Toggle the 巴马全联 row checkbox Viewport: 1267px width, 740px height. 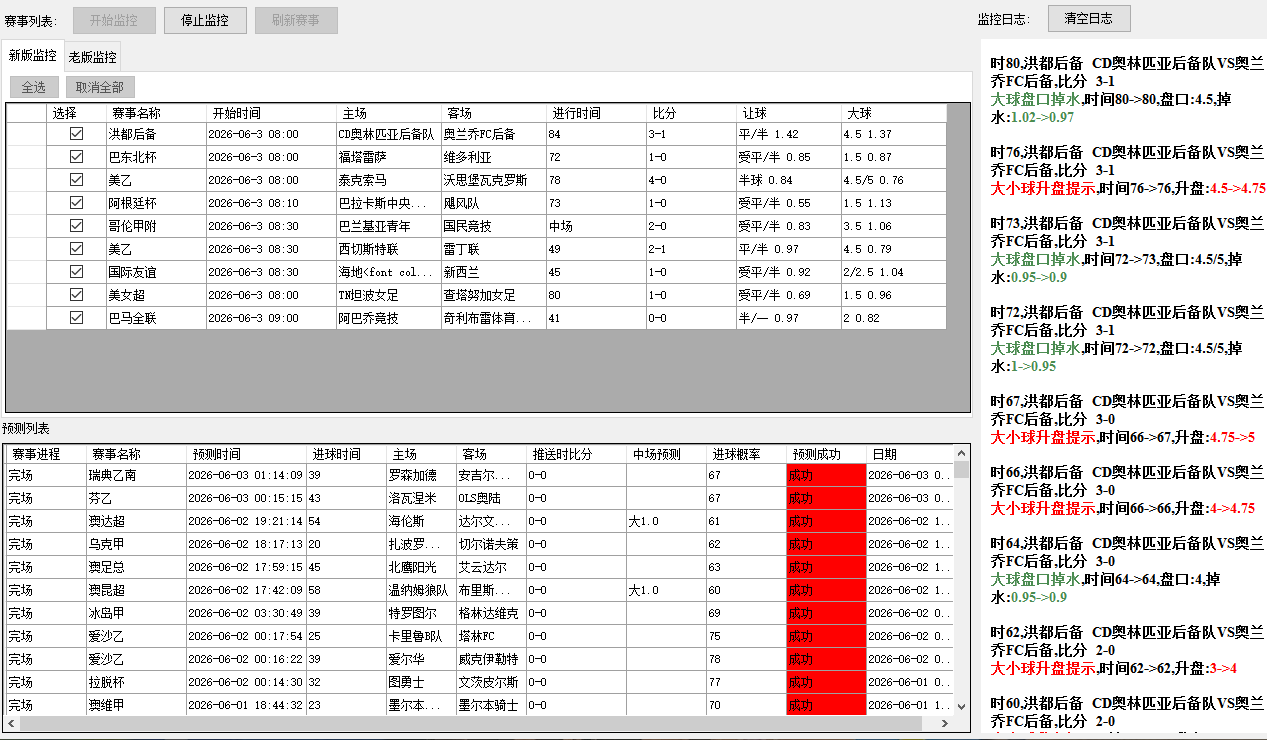(x=76, y=318)
